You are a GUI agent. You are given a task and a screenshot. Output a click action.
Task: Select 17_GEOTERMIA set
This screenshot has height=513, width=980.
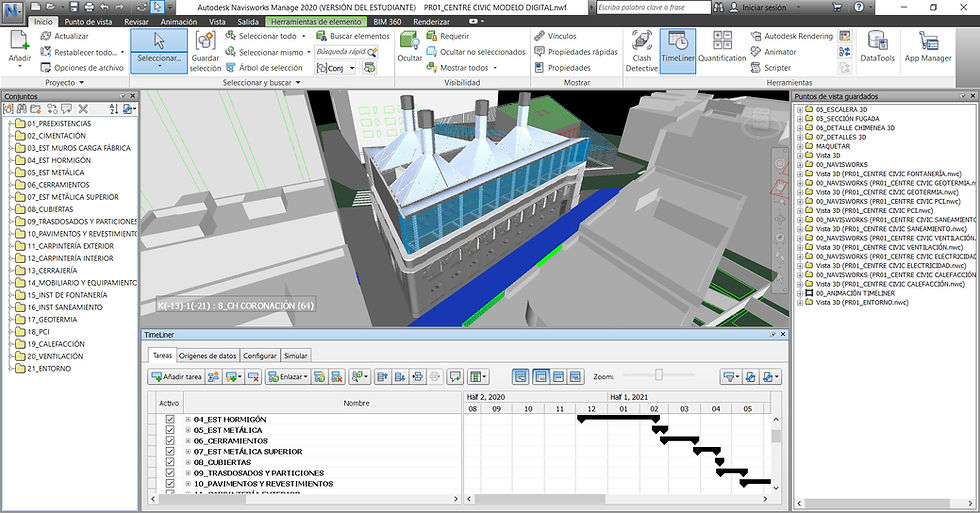click(x=52, y=319)
